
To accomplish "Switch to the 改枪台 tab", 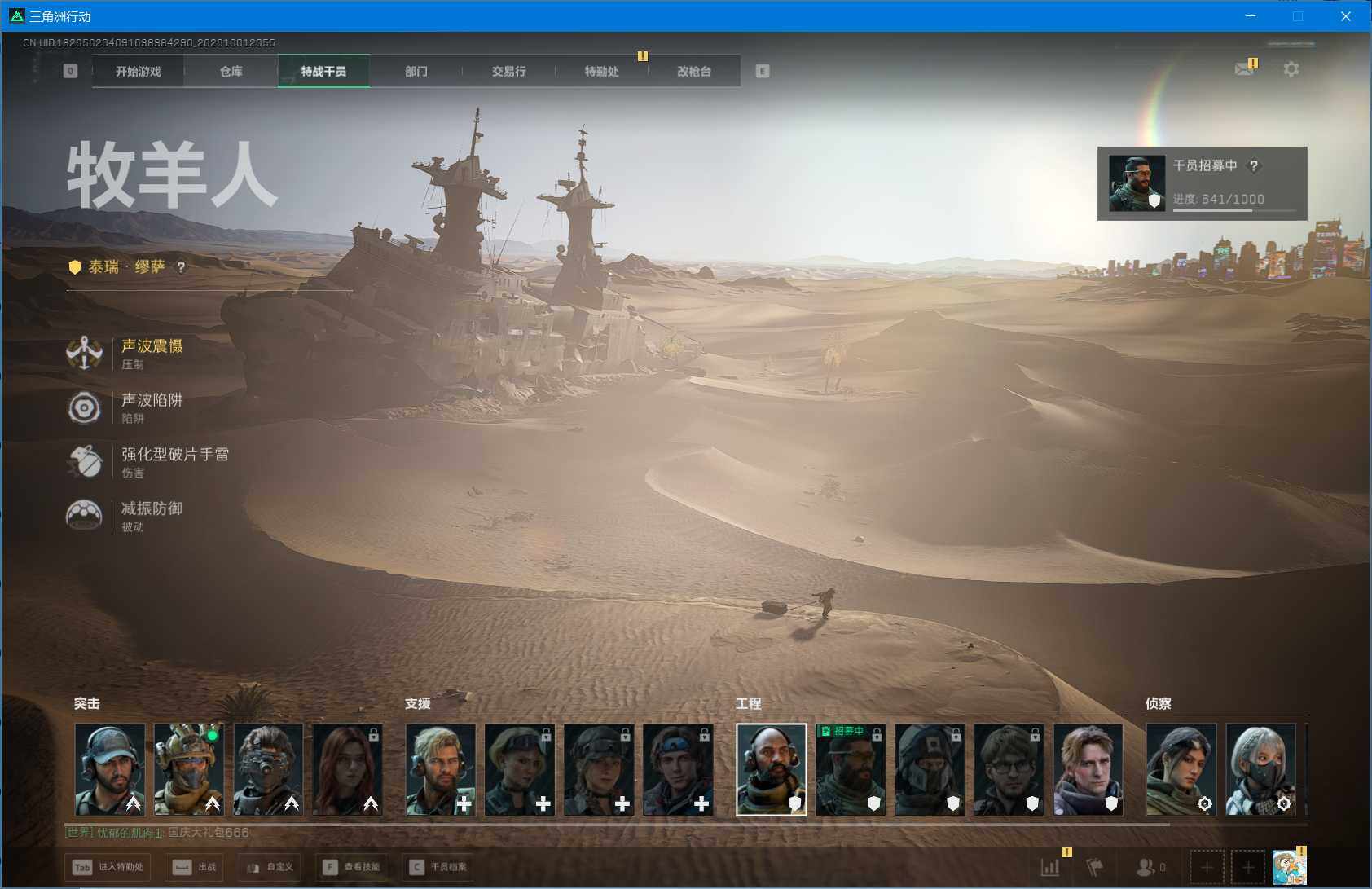I will tap(694, 72).
